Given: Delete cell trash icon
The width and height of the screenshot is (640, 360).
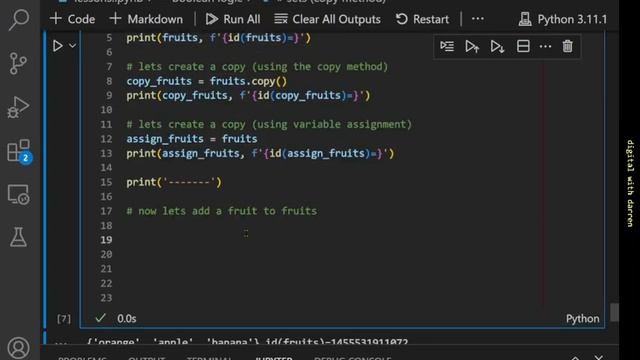Looking at the screenshot, I should tap(567, 46).
